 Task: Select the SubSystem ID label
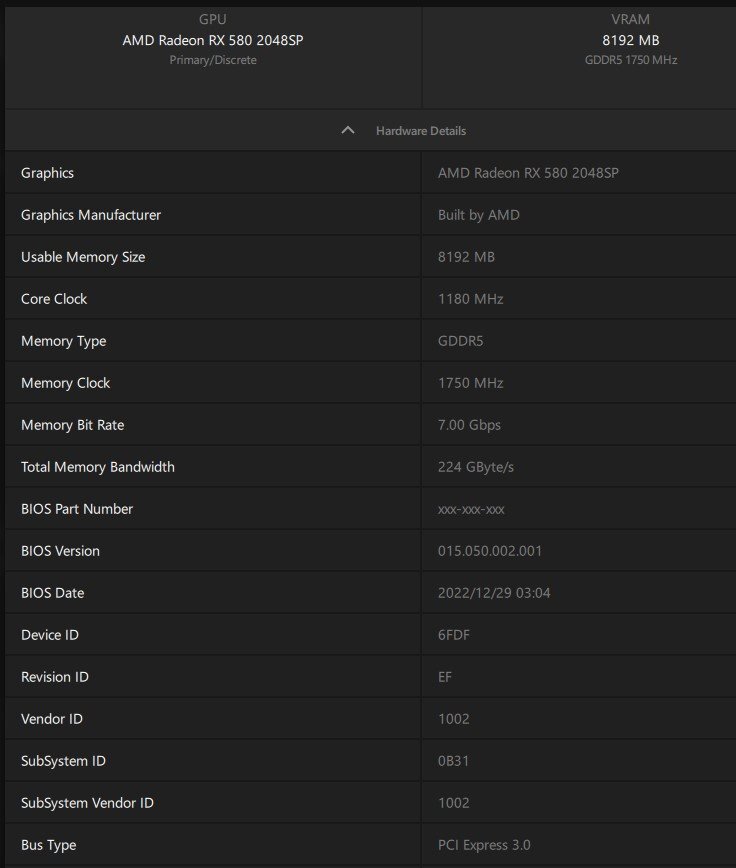(x=63, y=762)
